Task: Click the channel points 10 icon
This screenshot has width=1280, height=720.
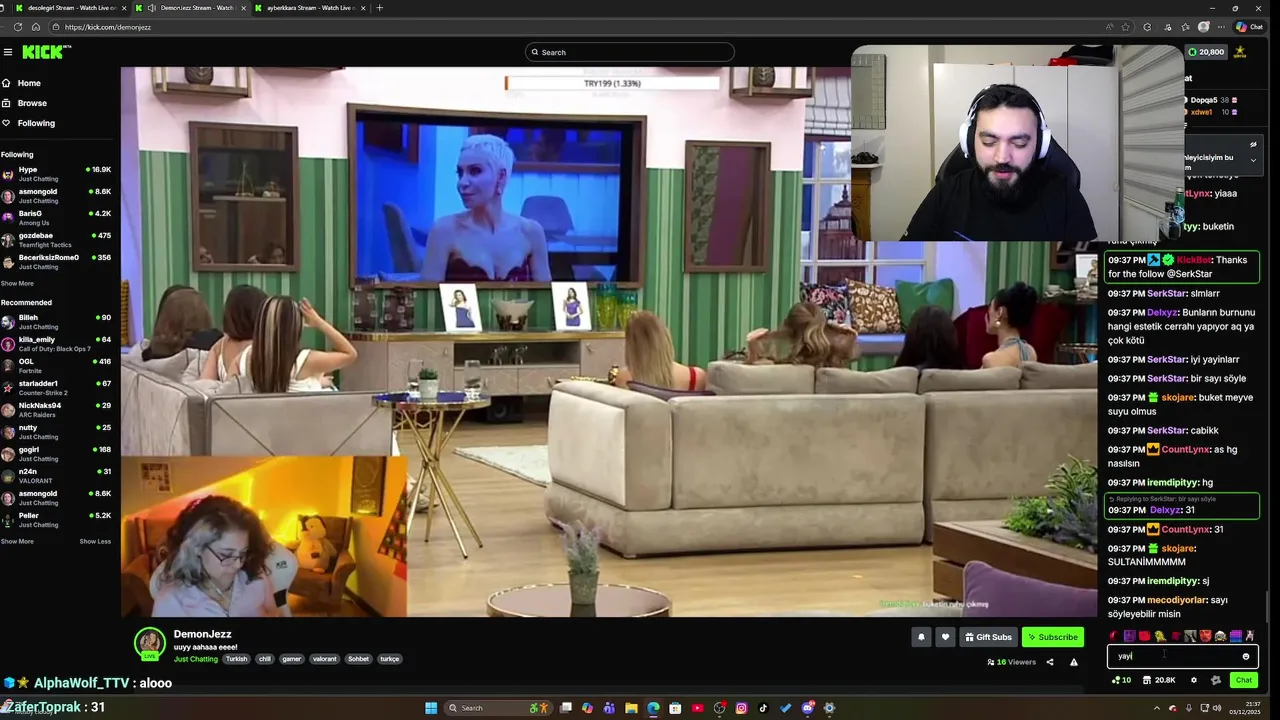Action: 1121,680
